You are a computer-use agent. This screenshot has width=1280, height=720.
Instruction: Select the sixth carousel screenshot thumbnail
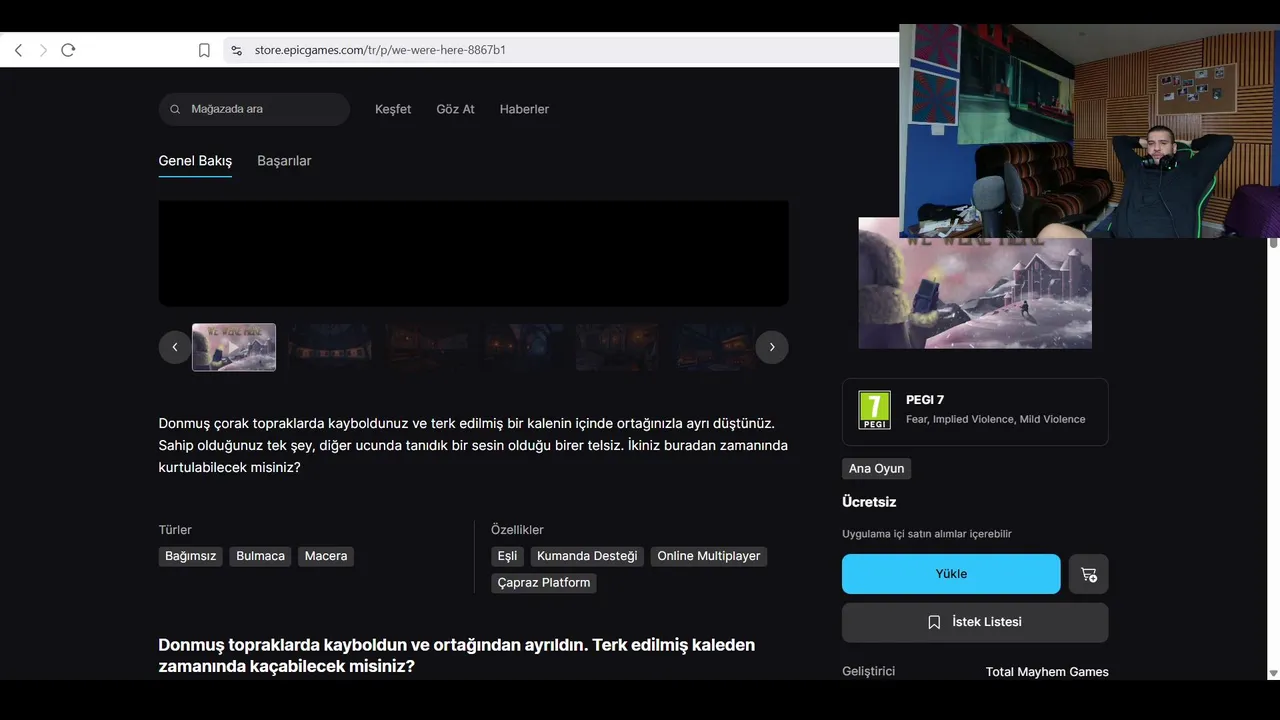coord(715,347)
